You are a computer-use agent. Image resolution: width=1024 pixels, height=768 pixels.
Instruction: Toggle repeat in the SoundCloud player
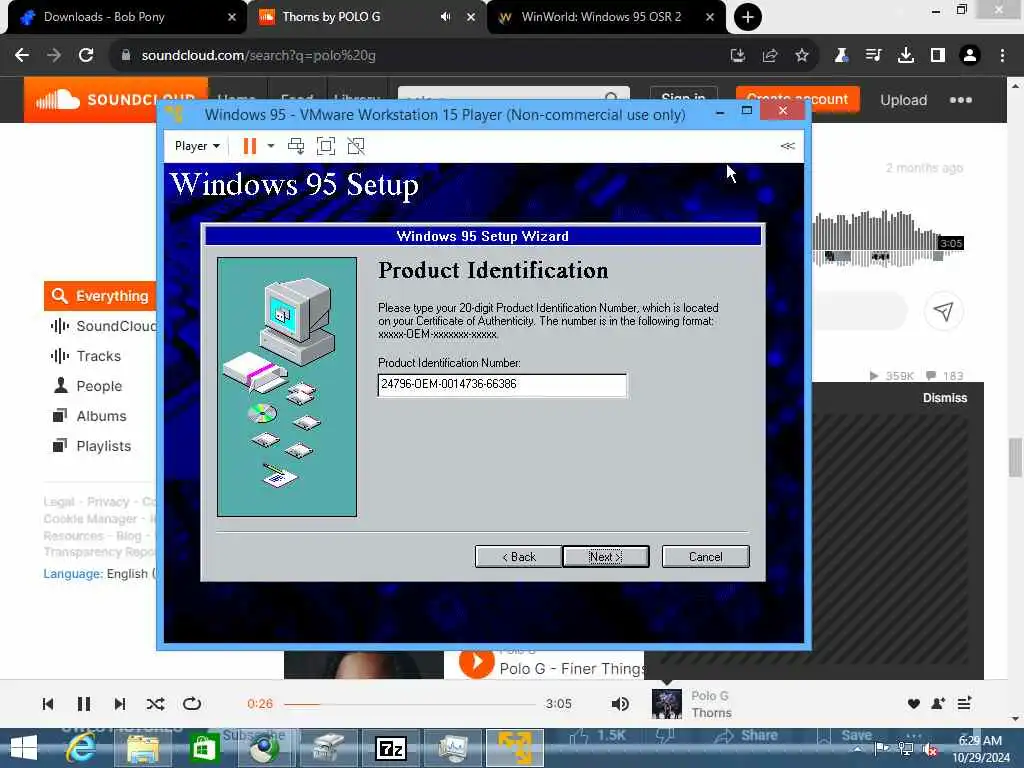point(192,704)
